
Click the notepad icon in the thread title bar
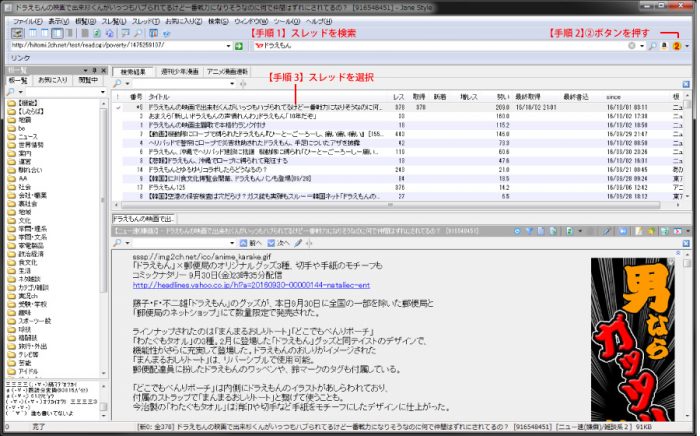coord(639,231)
